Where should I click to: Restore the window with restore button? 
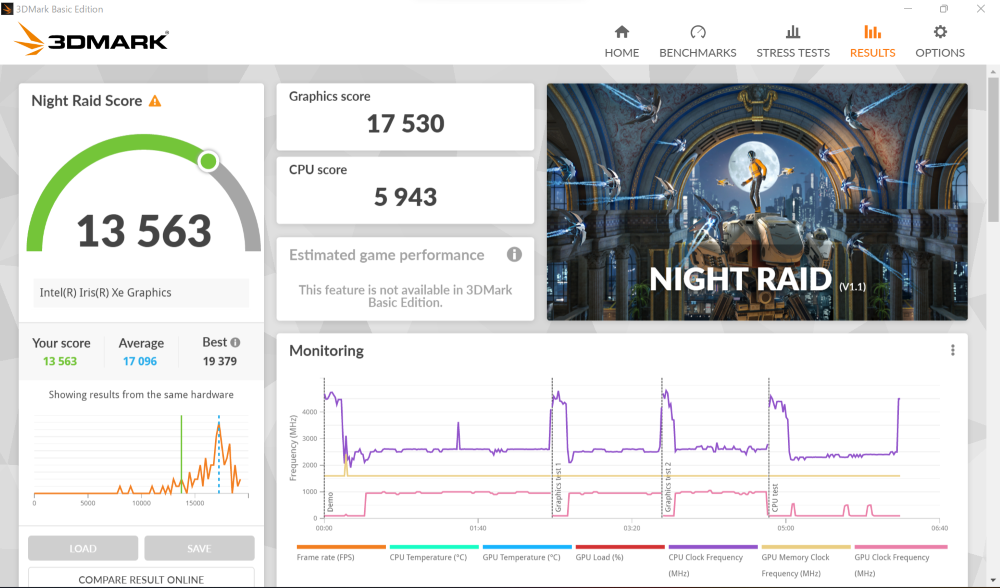944,9
